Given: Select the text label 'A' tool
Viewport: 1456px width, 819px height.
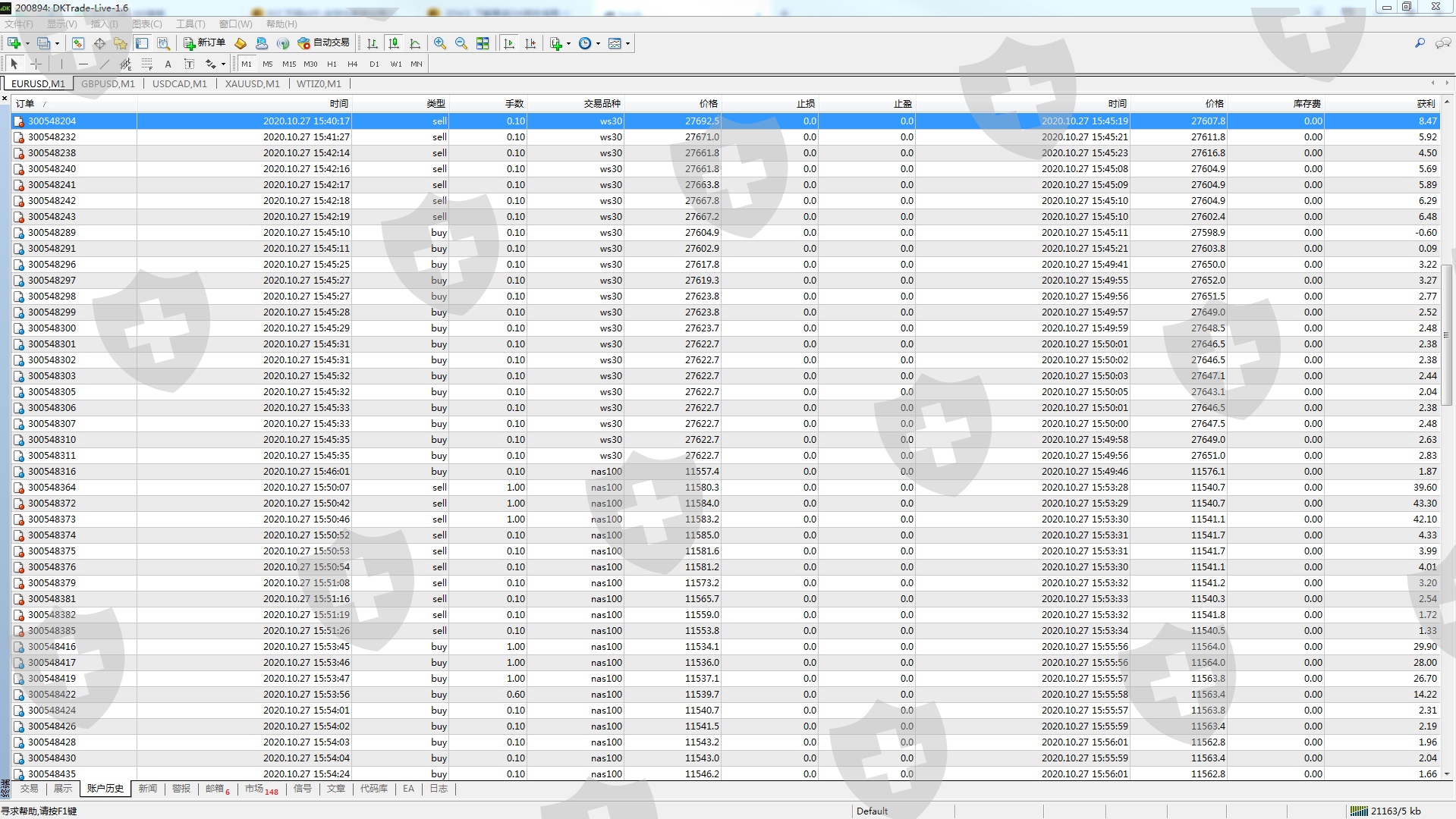Looking at the screenshot, I should [x=168, y=64].
